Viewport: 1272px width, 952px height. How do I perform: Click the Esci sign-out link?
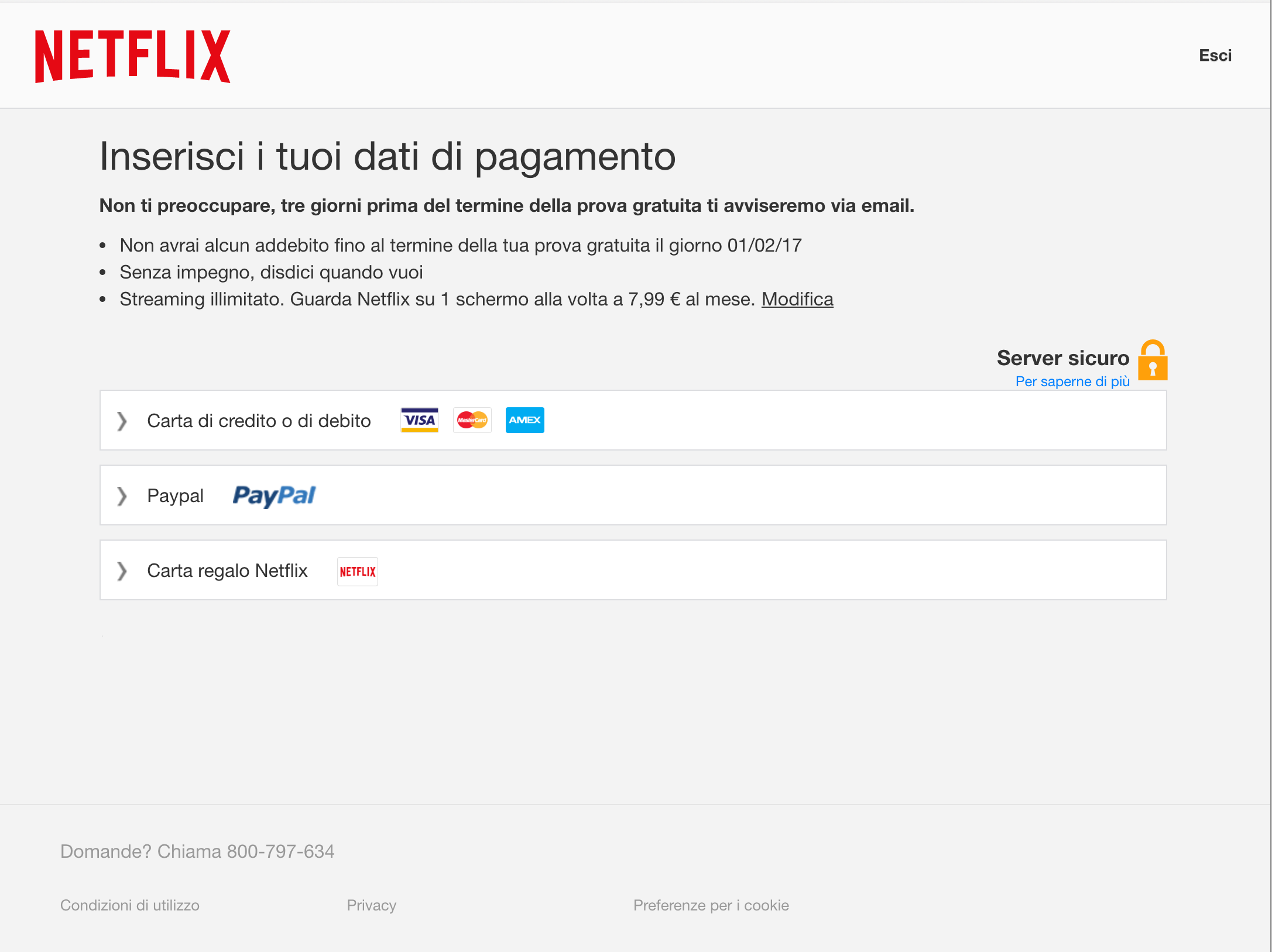tap(1215, 56)
